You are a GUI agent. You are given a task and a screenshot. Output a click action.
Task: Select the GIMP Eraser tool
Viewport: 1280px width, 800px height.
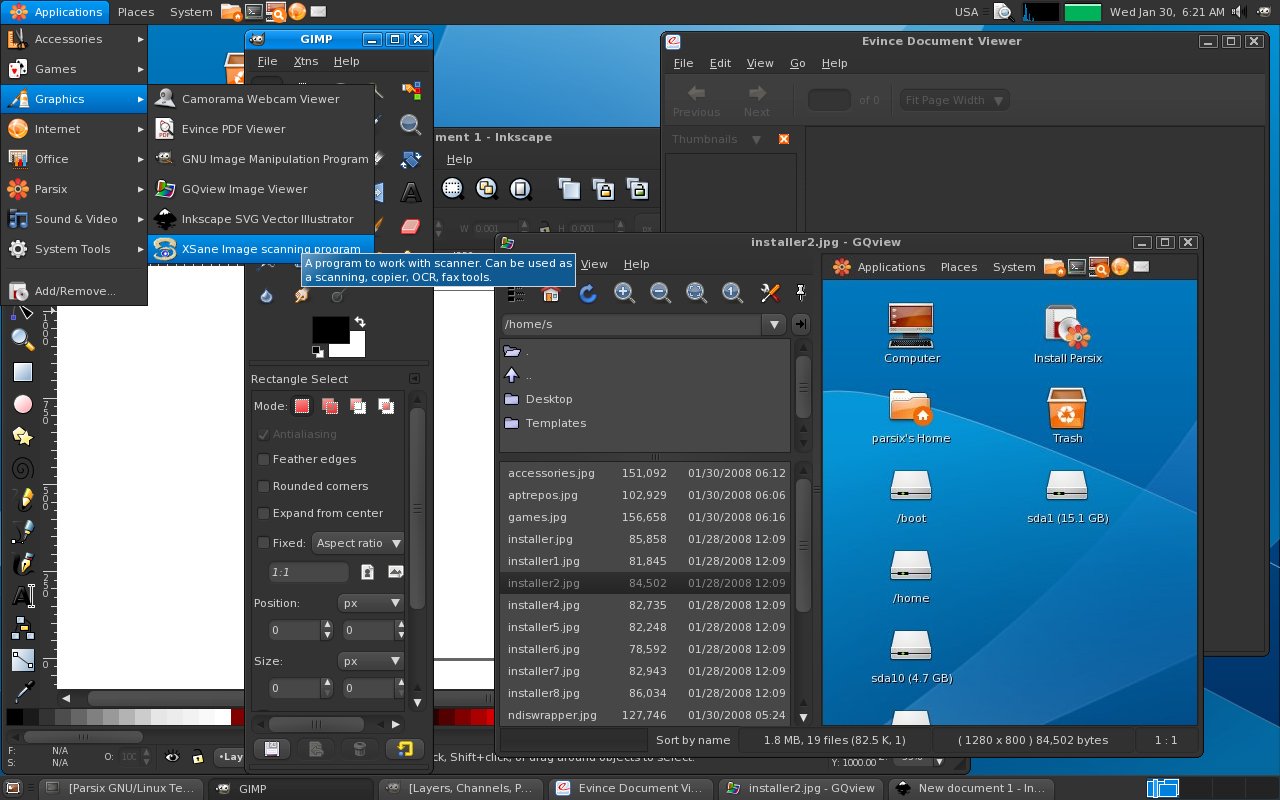(410, 226)
